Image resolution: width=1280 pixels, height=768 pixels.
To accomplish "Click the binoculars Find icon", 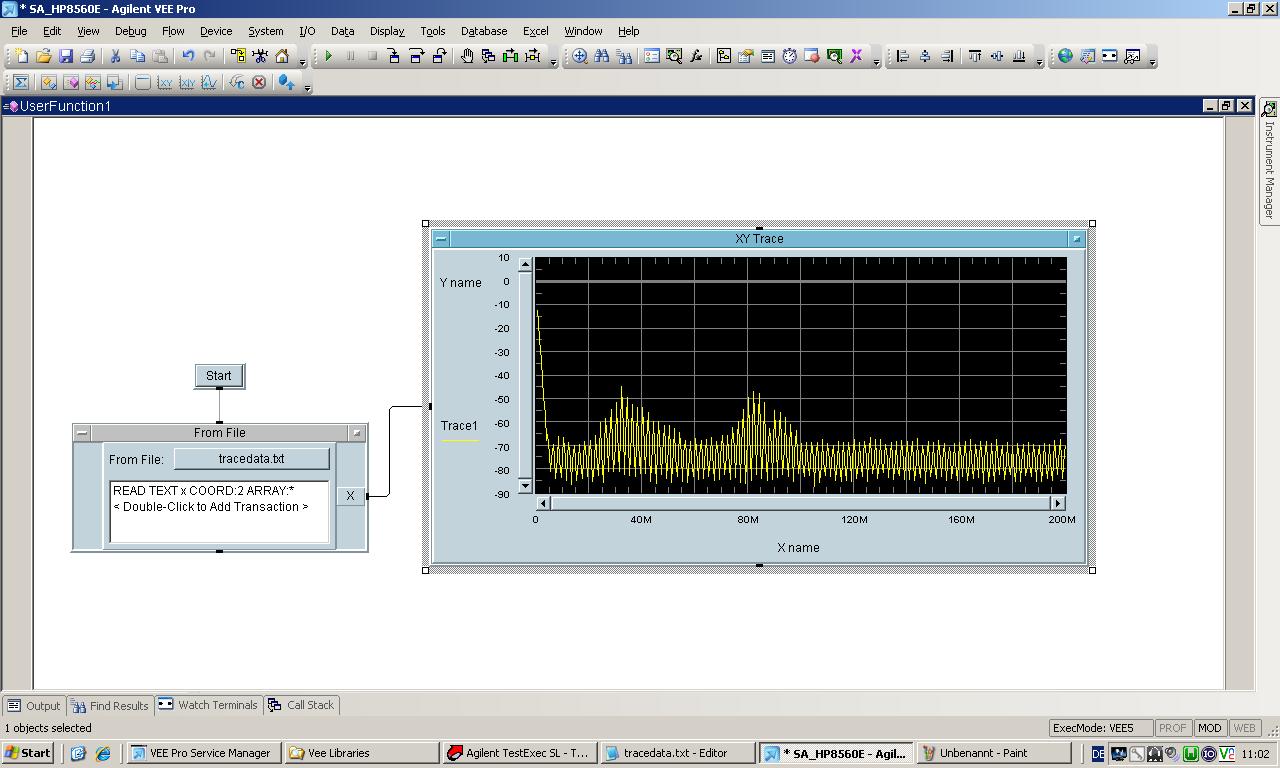I will pyautogui.click(x=602, y=57).
